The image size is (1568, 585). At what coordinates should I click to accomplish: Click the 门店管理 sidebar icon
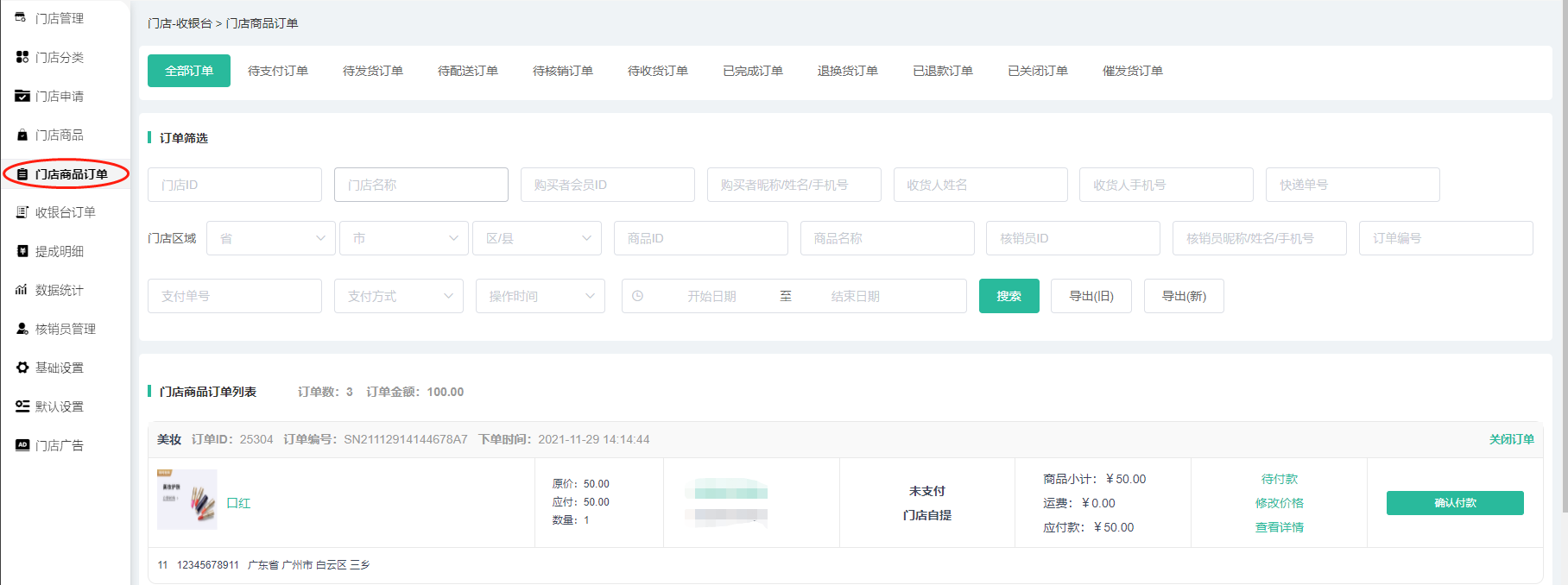point(21,17)
